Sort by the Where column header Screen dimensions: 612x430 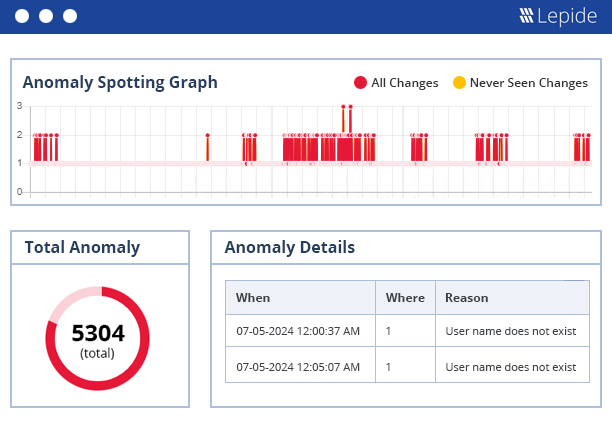coord(405,298)
